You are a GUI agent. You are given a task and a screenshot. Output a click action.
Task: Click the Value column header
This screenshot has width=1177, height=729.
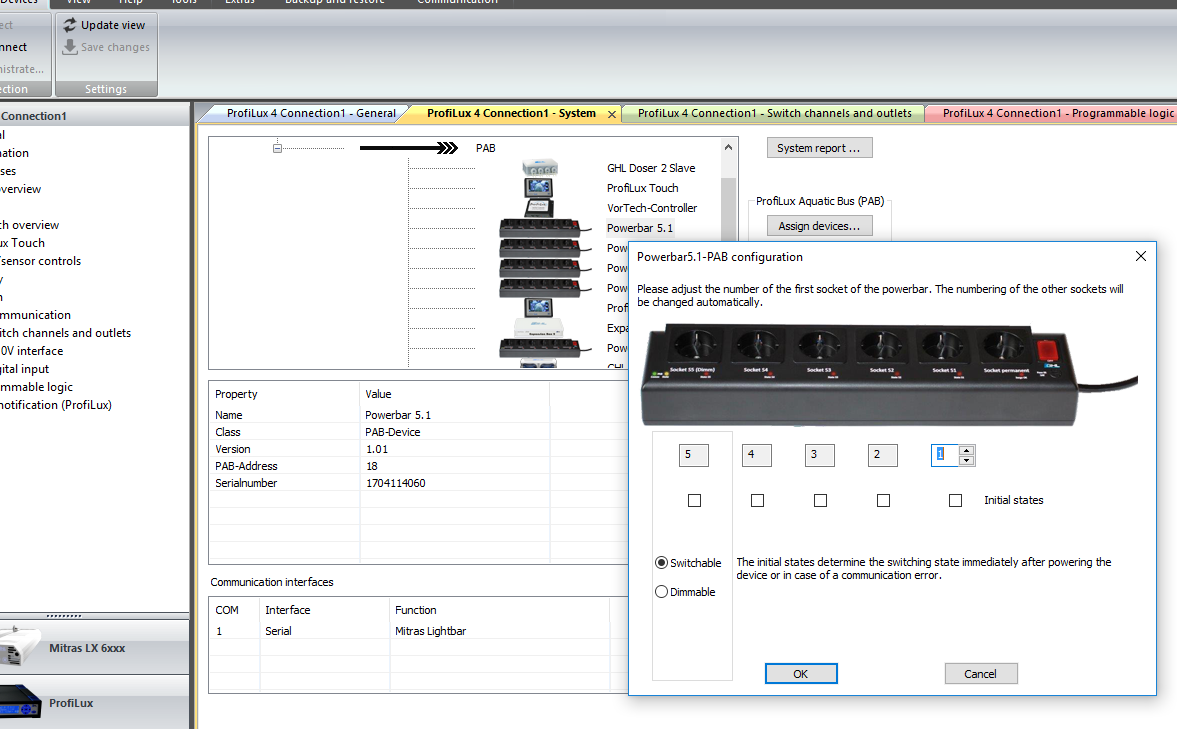(378, 393)
